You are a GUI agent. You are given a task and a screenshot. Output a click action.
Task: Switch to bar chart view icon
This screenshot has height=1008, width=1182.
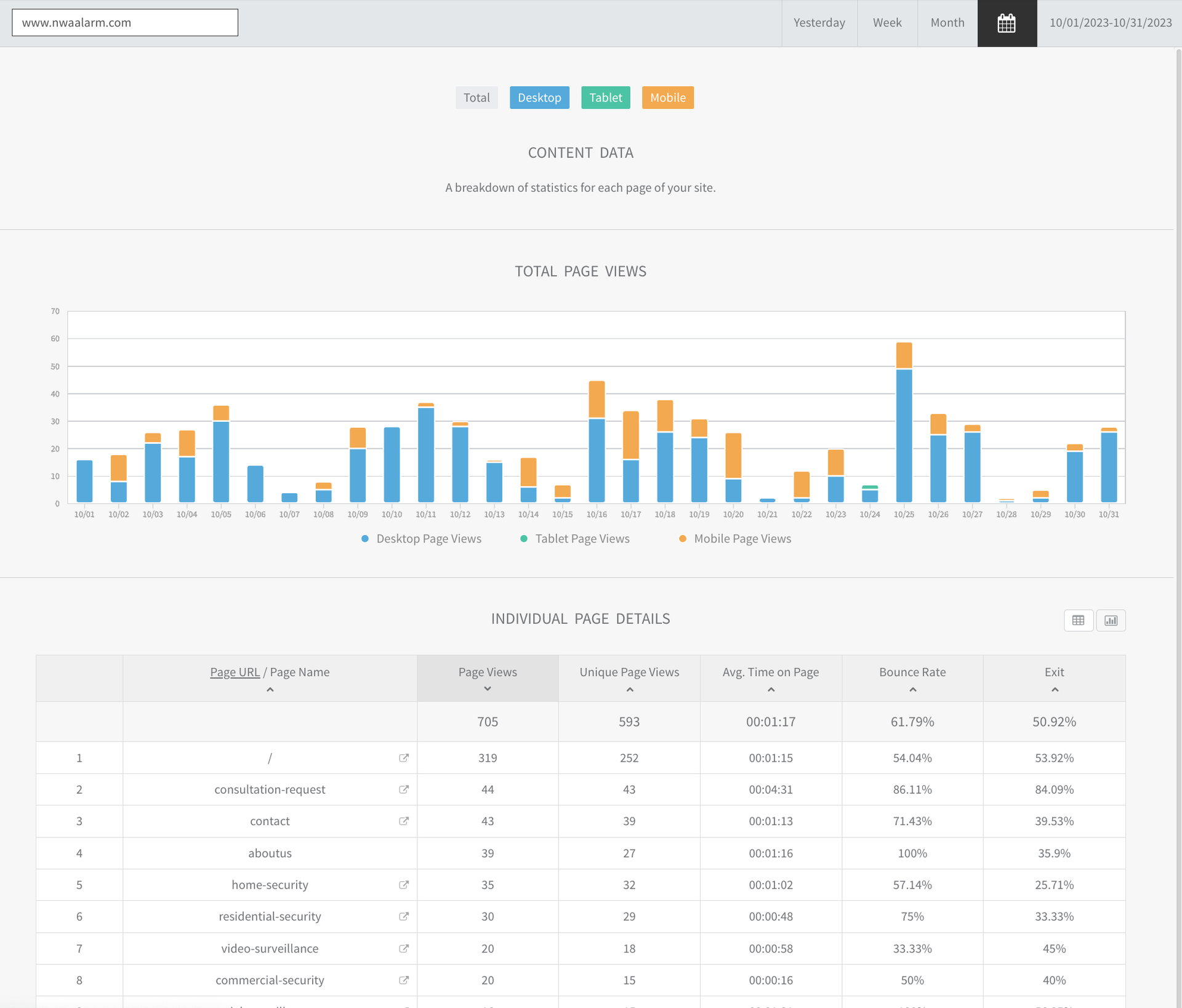1111,620
